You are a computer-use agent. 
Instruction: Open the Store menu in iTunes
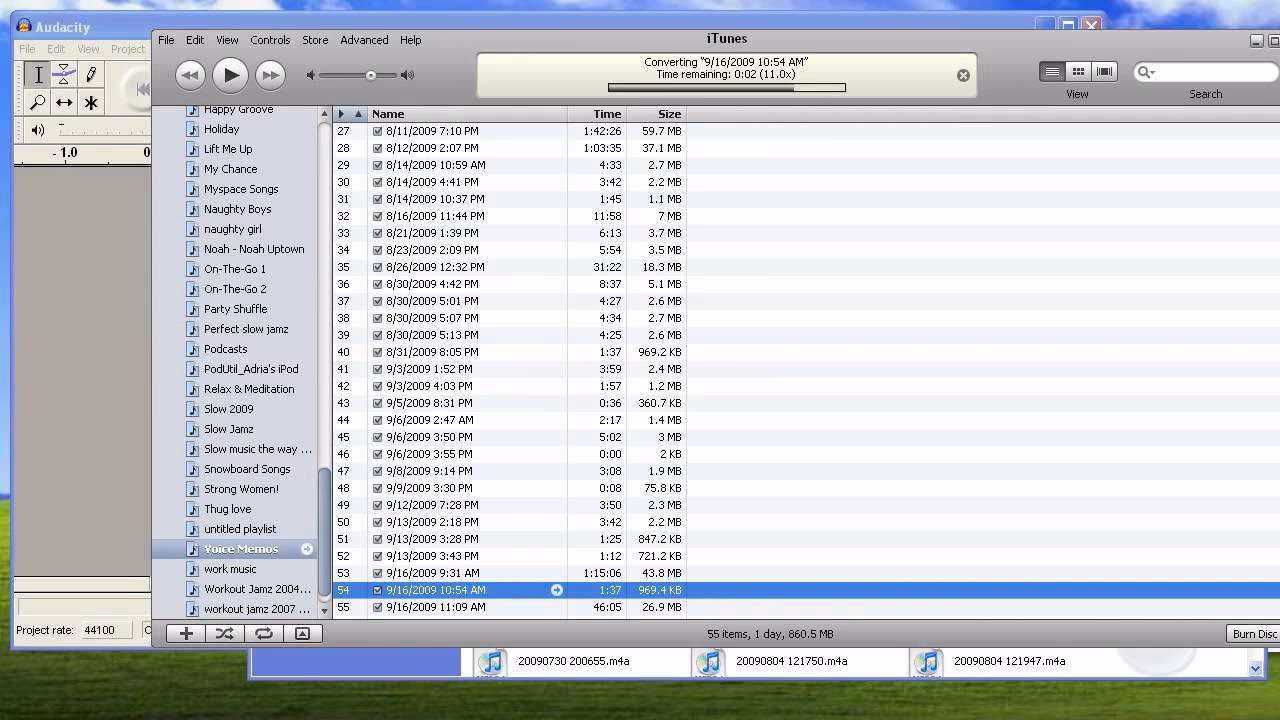point(315,40)
